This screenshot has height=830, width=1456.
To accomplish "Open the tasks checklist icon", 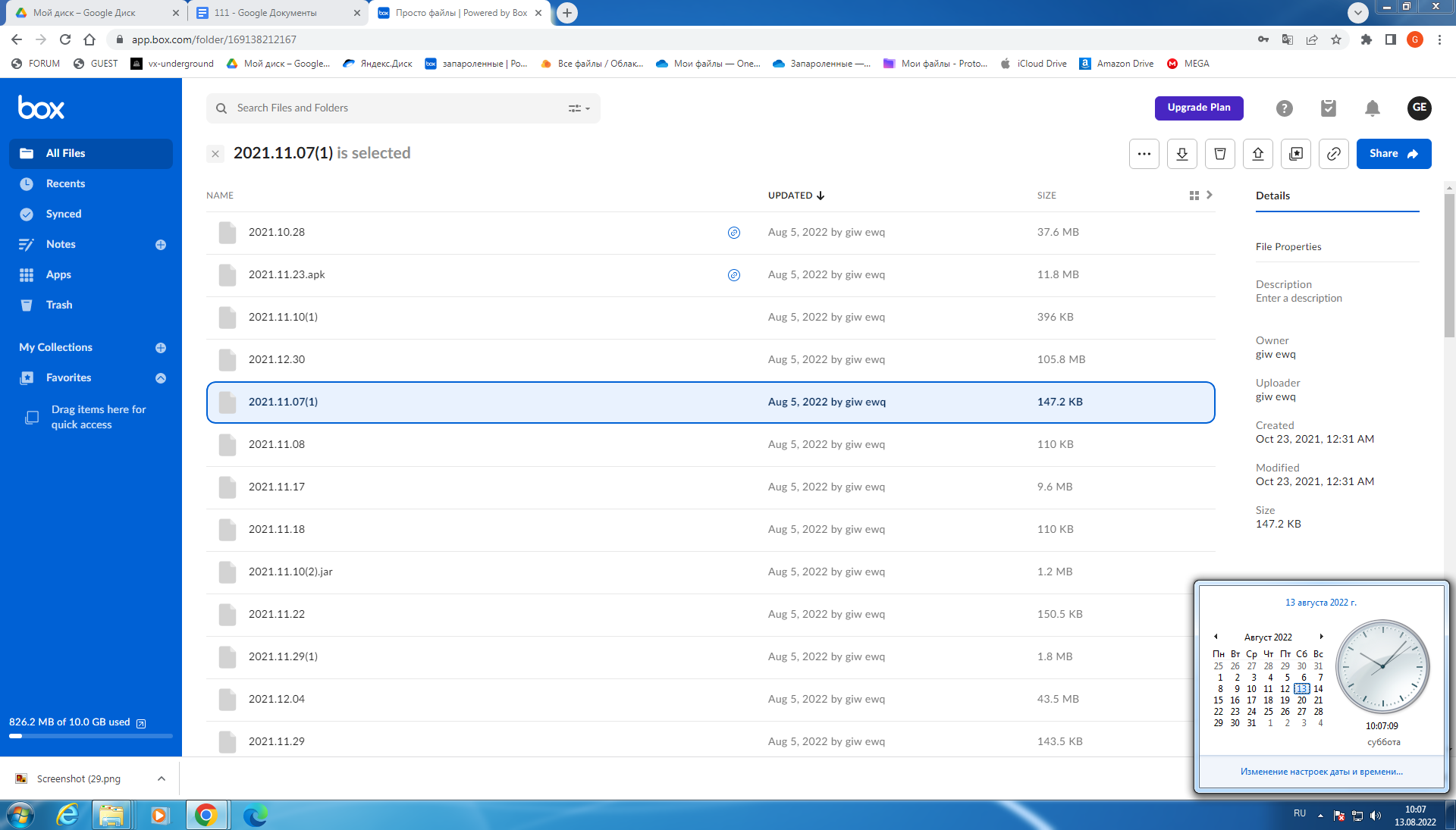I will click(1328, 108).
